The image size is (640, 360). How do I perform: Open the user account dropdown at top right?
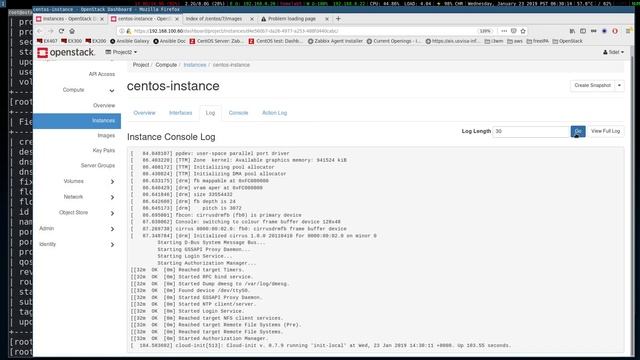[x=613, y=52]
